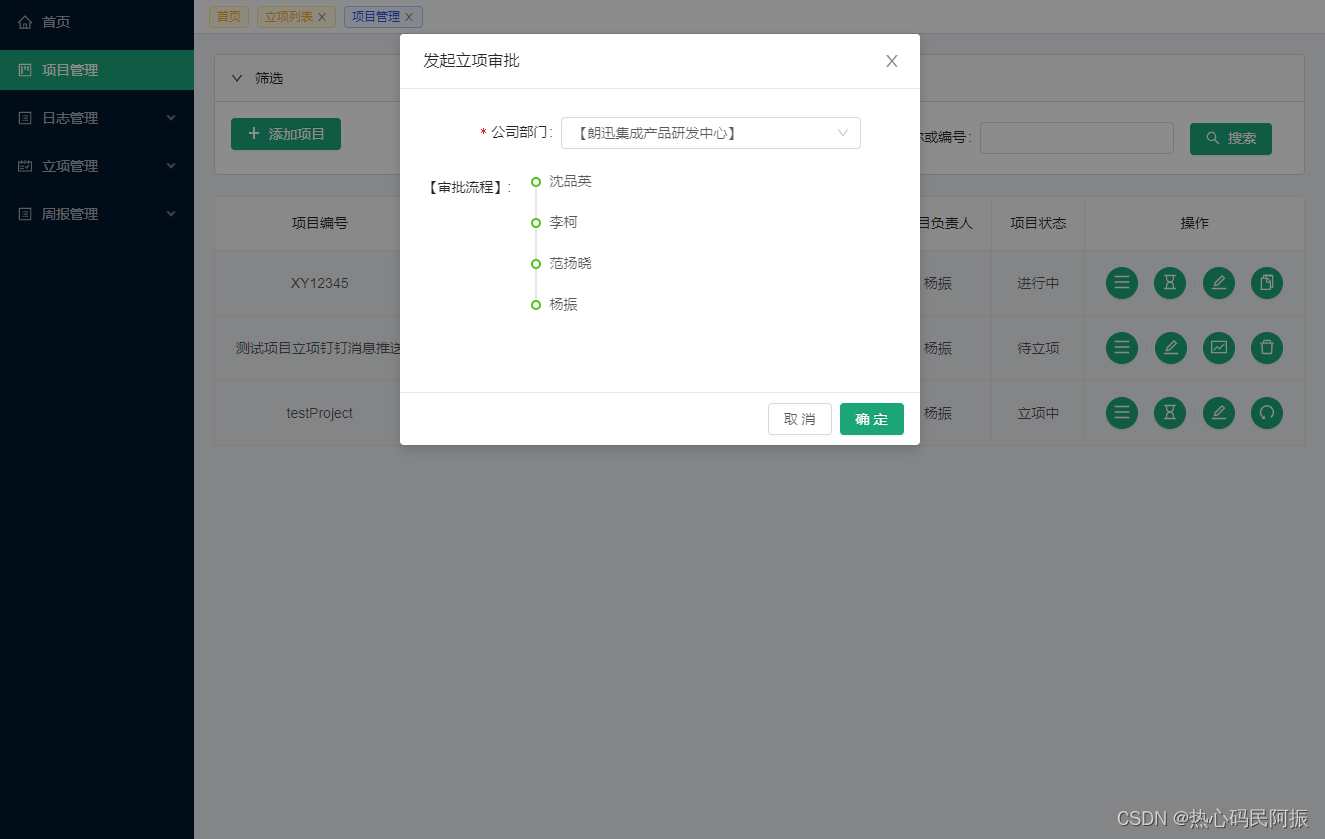
Task: Click the testProject project number cell
Action: tap(320, 413)
